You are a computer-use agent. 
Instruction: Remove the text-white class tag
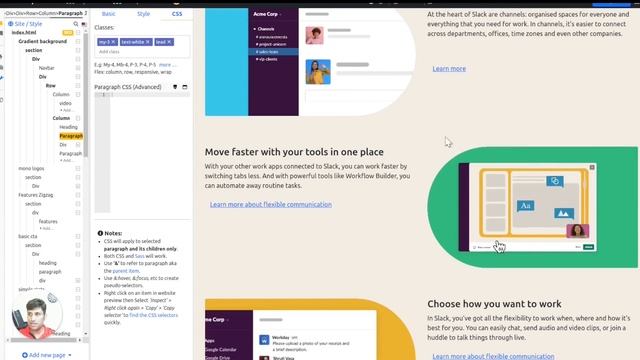(x=148, y=42)
